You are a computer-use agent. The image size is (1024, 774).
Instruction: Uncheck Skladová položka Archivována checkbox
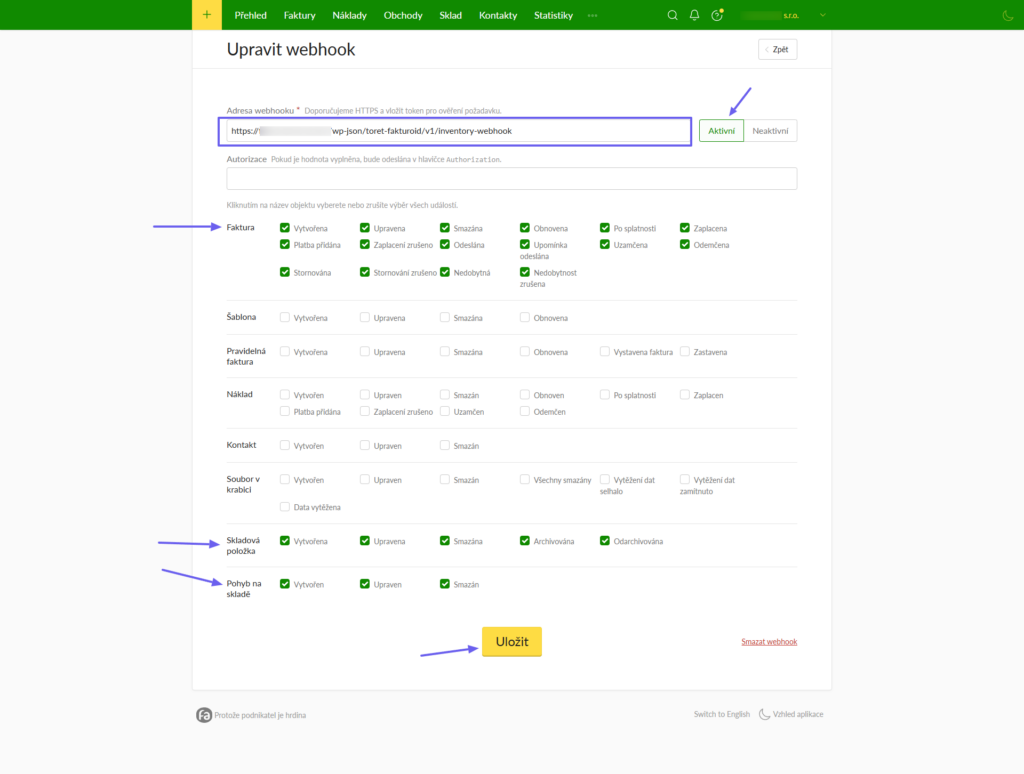pyautogui.click(x=524, y=541)
